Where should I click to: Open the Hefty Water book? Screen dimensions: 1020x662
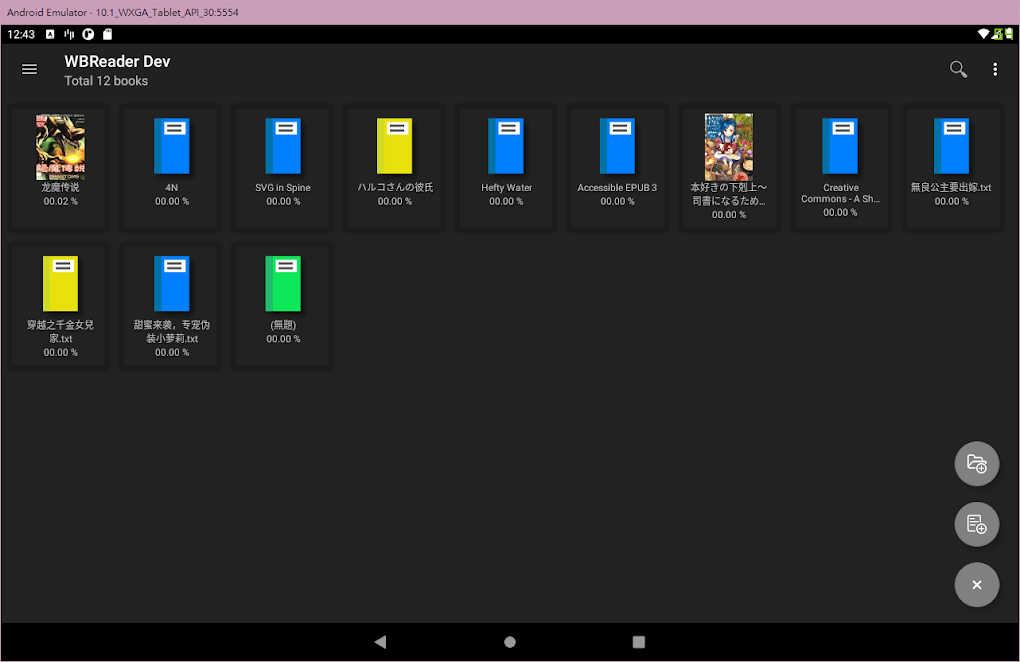tap(506, 147)
